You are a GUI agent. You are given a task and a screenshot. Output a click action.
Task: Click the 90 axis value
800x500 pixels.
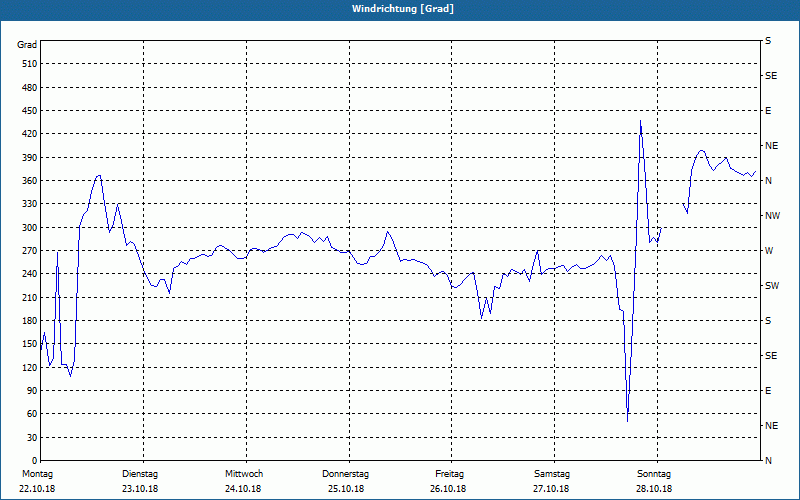(32, 391)
